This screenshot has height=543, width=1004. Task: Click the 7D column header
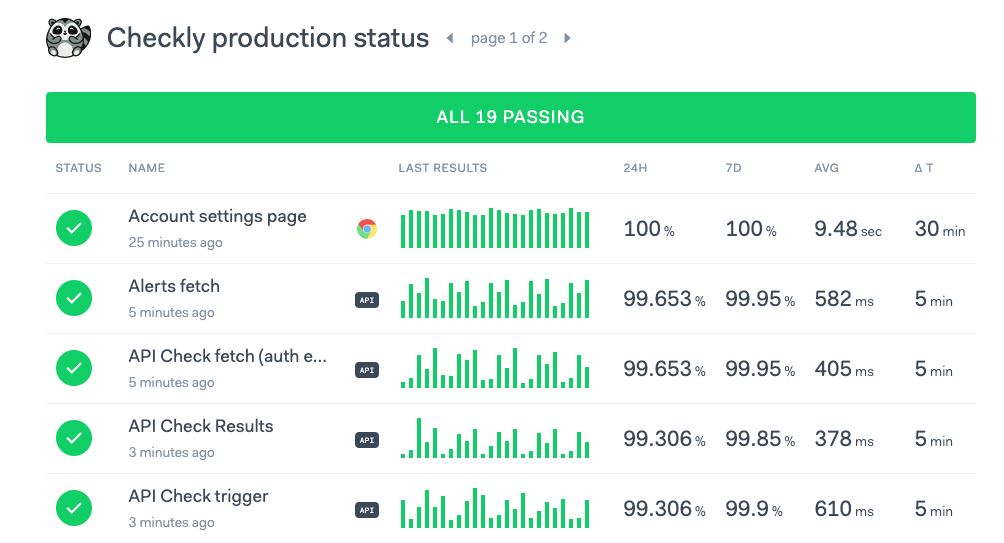click(x=735, y=168)
